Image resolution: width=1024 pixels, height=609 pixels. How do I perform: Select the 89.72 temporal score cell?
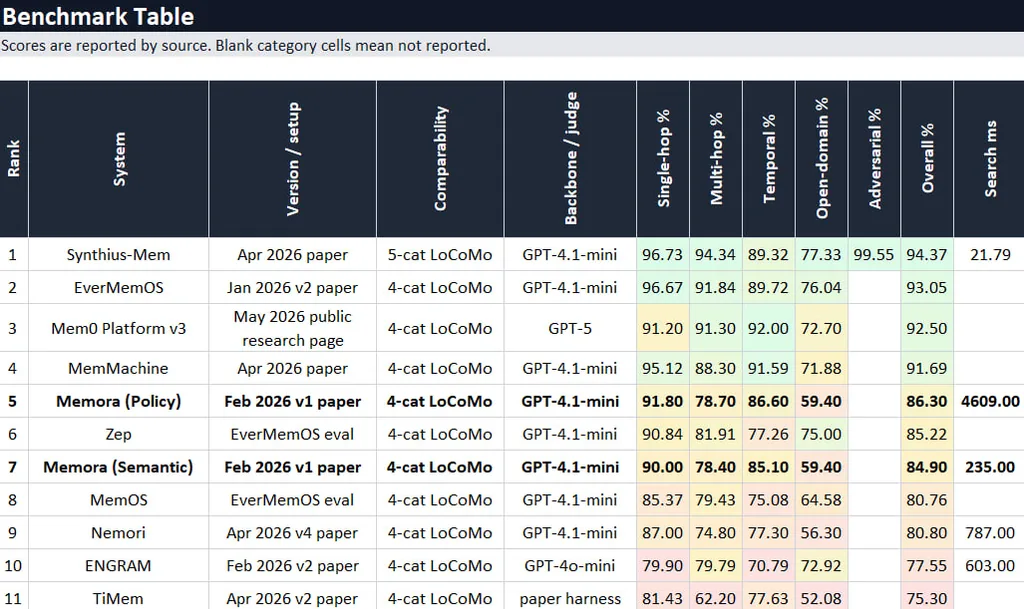[x=769, y=287]
